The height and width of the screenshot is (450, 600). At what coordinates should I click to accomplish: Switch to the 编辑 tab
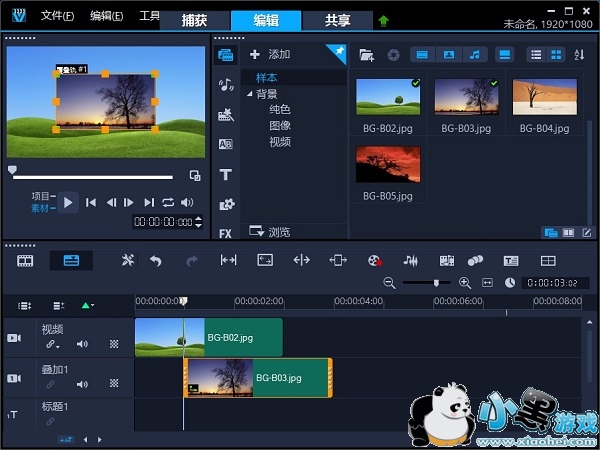(266, 20)
